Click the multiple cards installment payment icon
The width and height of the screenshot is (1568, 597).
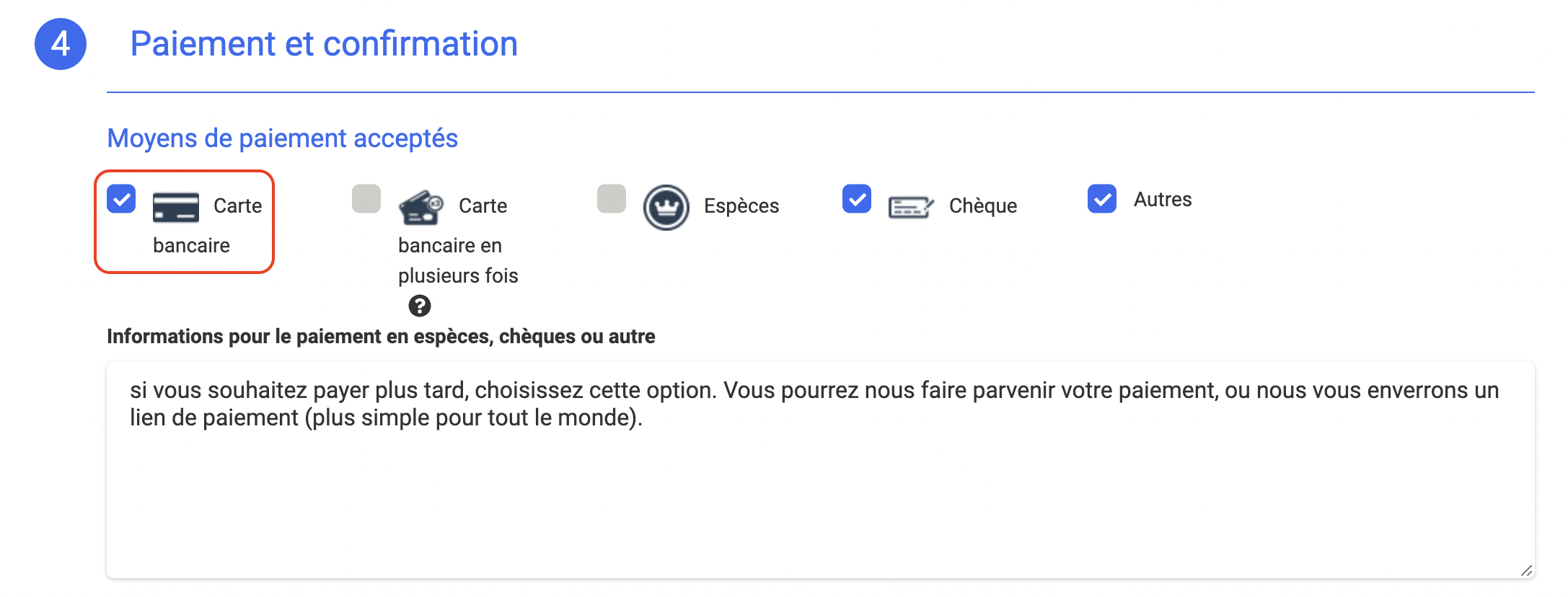pos(420,207)
